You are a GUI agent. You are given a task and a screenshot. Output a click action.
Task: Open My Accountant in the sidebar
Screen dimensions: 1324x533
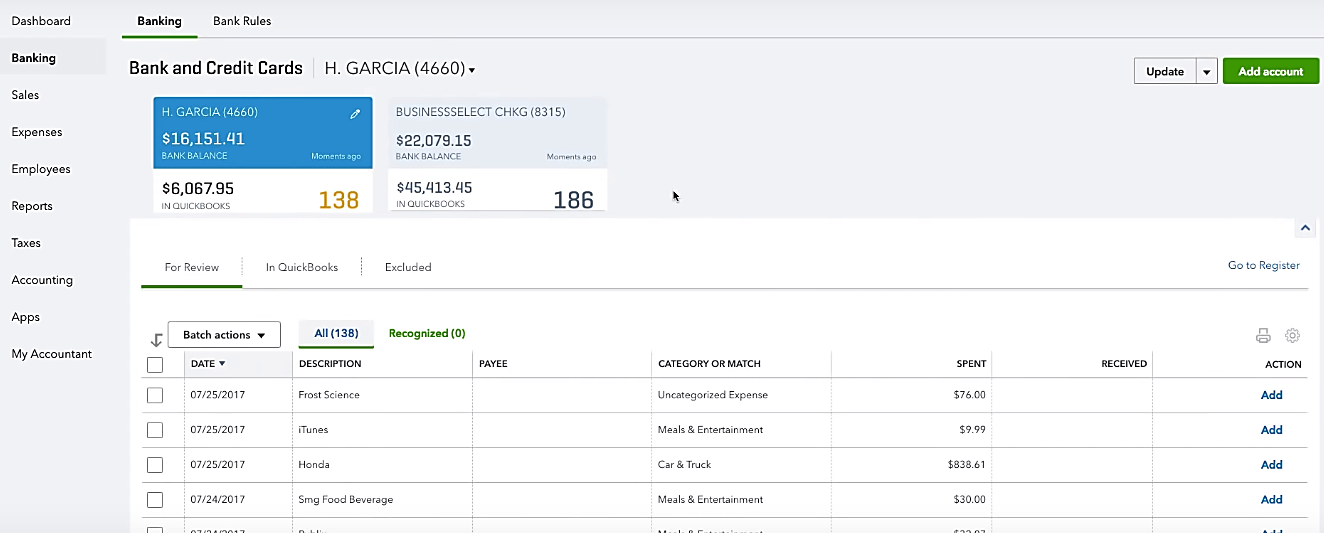52,354
